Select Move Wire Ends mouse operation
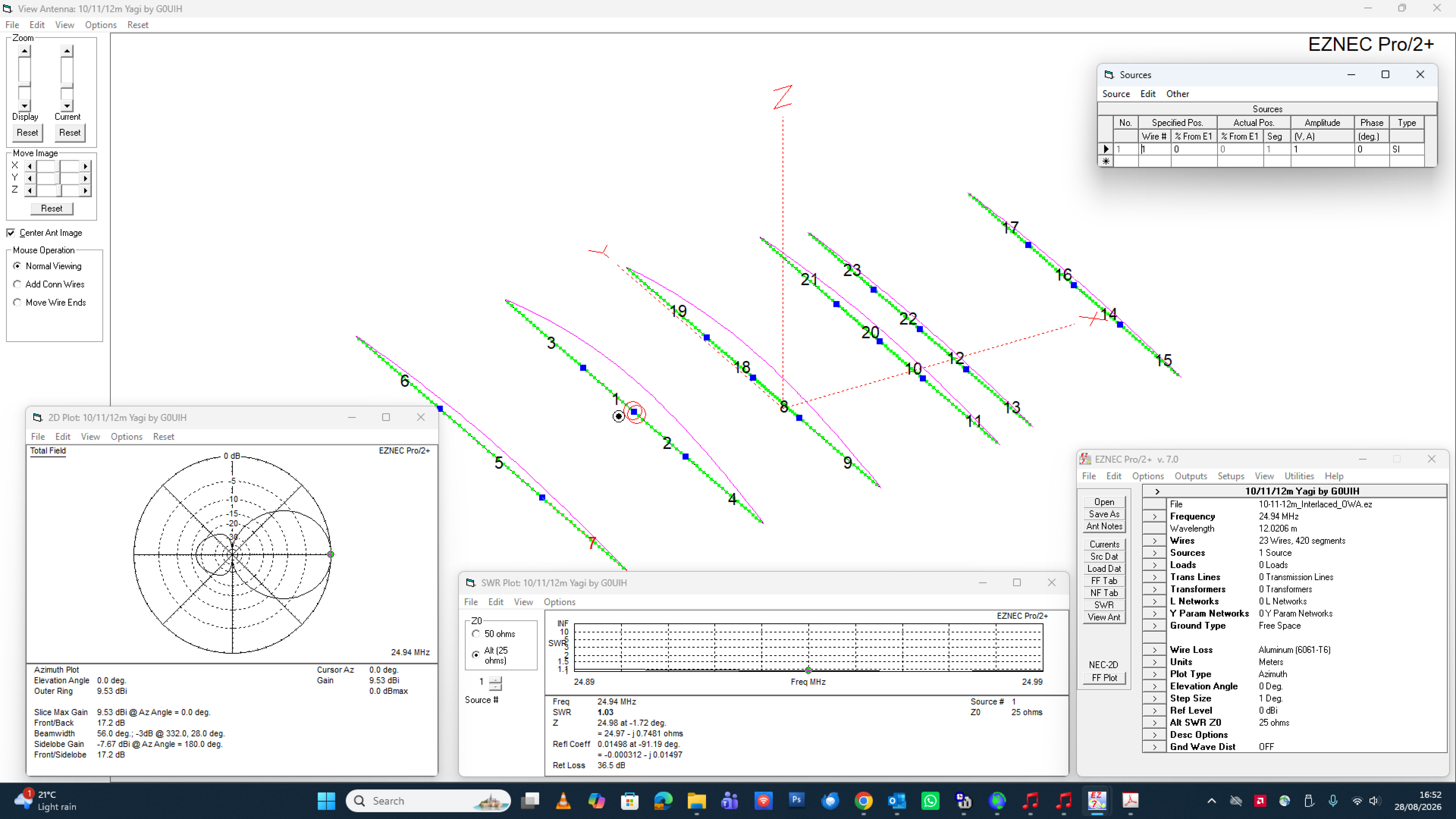Image resolution: width=1456 pixels, height=819 pixels. (18, 302)
